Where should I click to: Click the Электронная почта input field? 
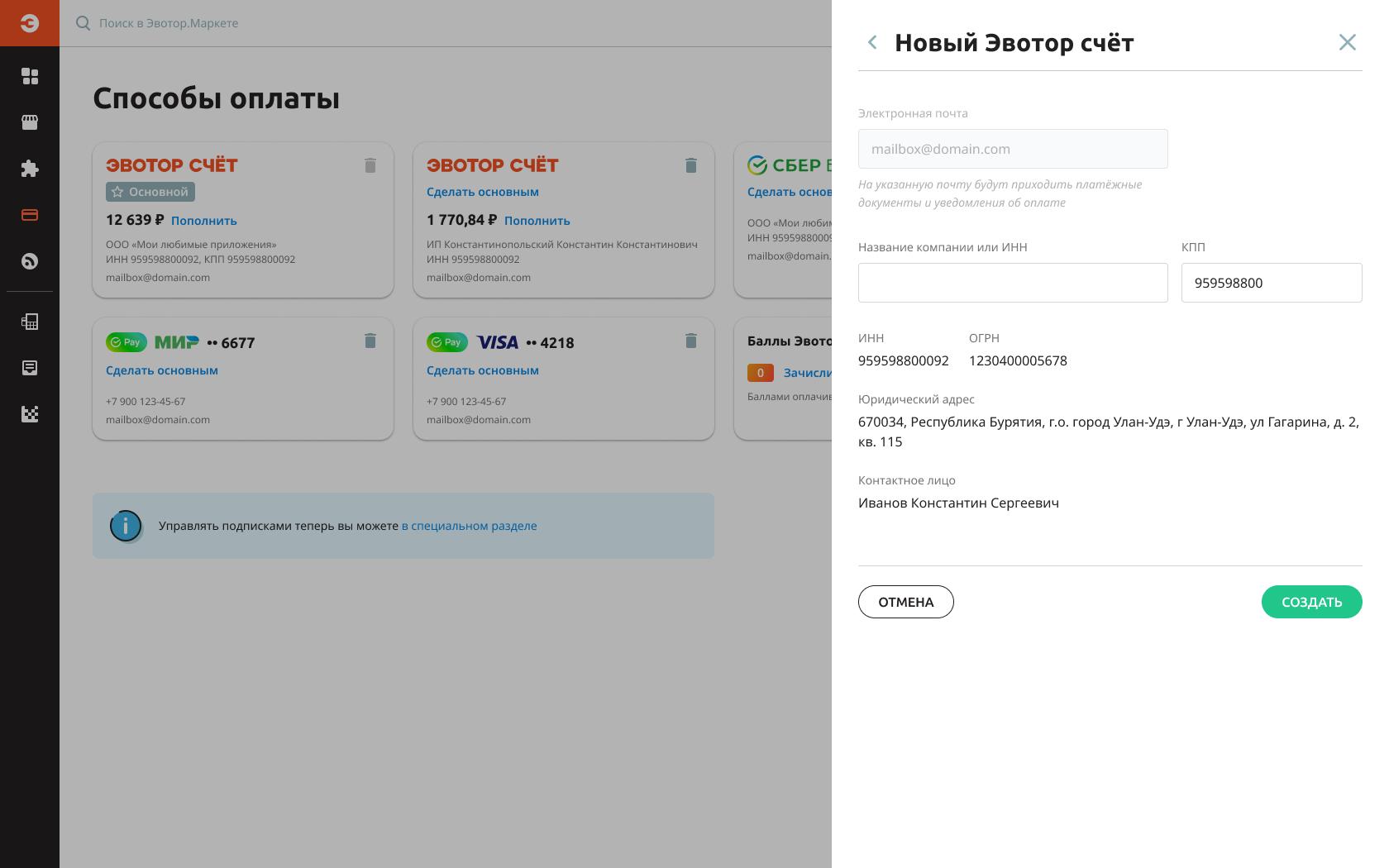pyautogui.click(x=1013, y=149)
